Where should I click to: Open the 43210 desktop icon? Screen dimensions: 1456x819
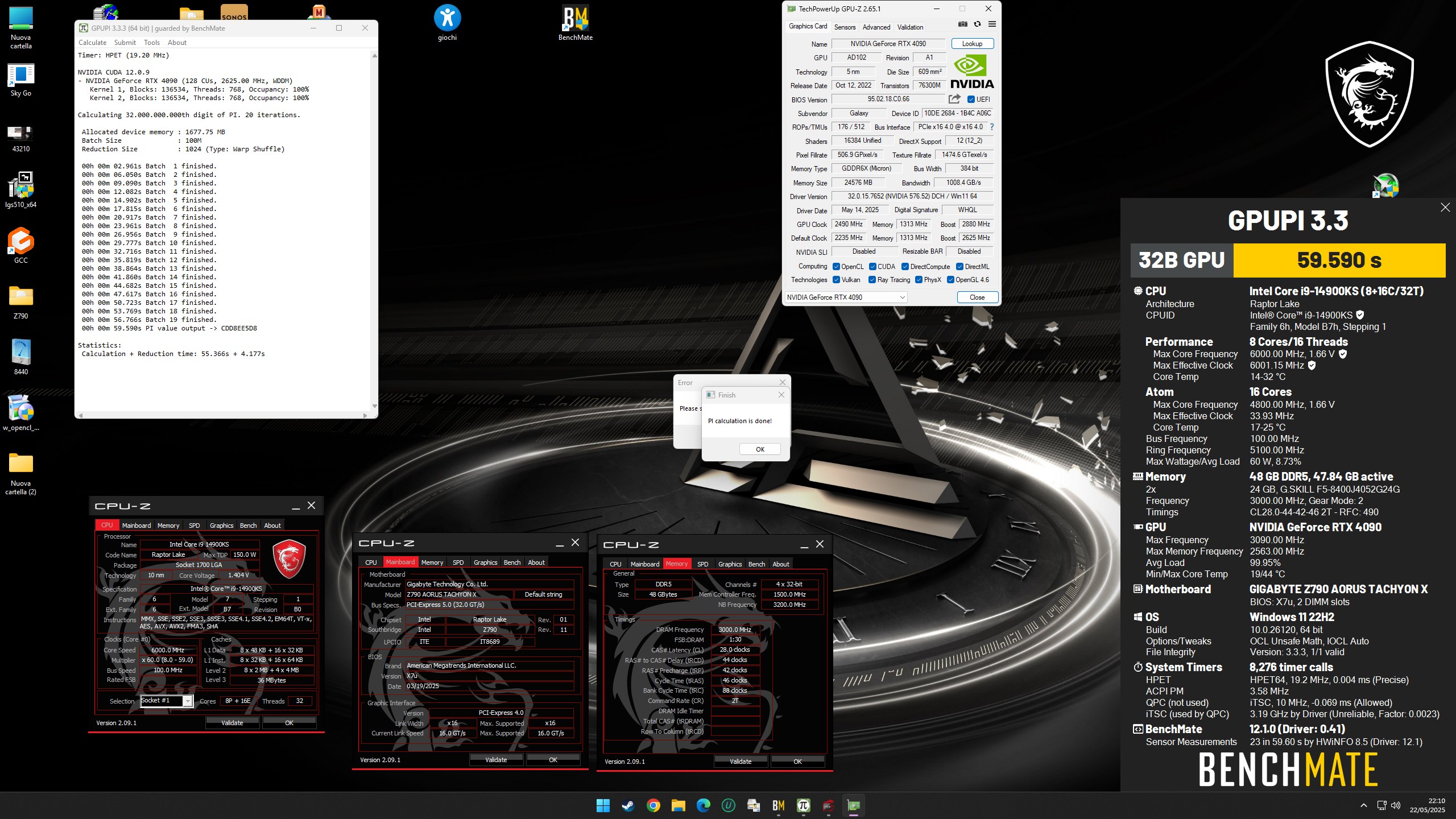[x=20, y=138]
